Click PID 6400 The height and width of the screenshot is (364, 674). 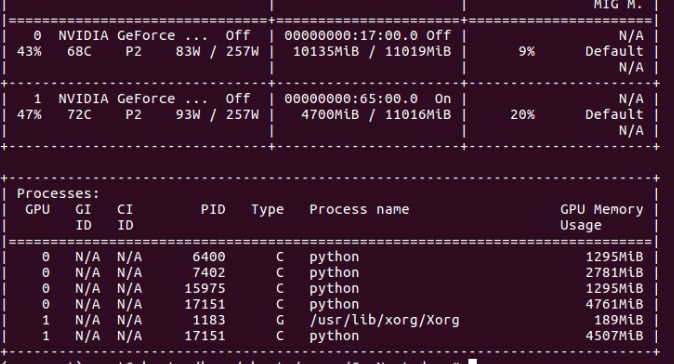point(208,257)
